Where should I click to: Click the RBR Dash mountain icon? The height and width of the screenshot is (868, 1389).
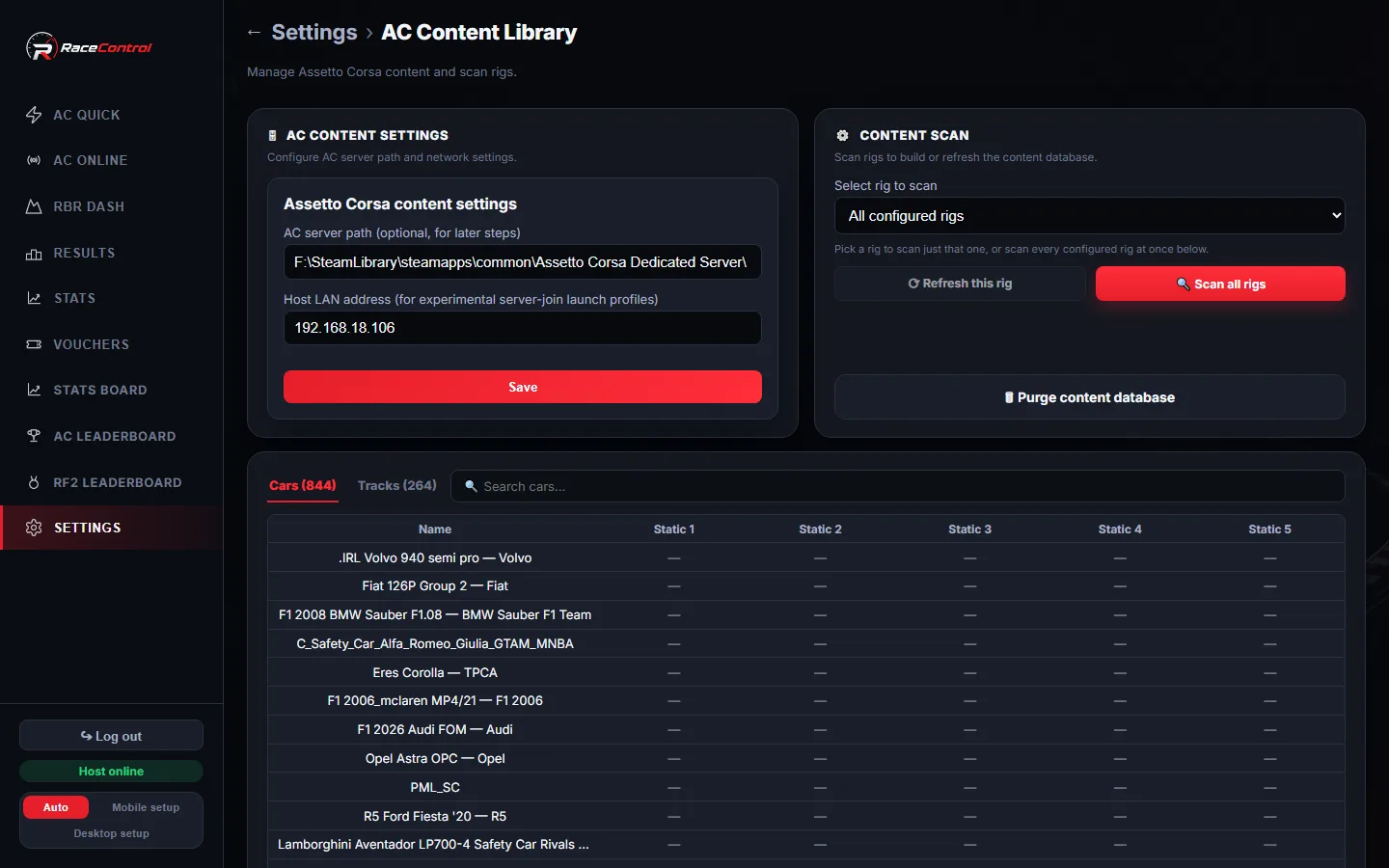[x=34, y=206]
